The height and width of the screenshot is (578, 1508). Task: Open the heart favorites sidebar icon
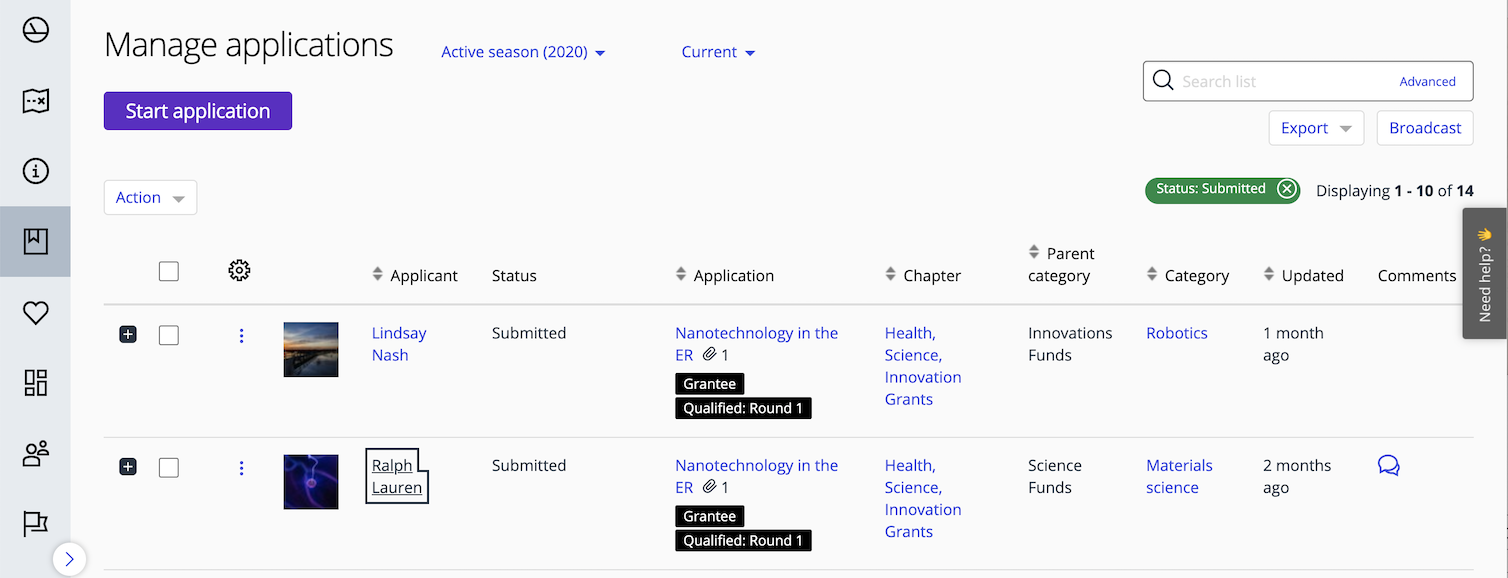pyautogui.click(x=36, y=313)
